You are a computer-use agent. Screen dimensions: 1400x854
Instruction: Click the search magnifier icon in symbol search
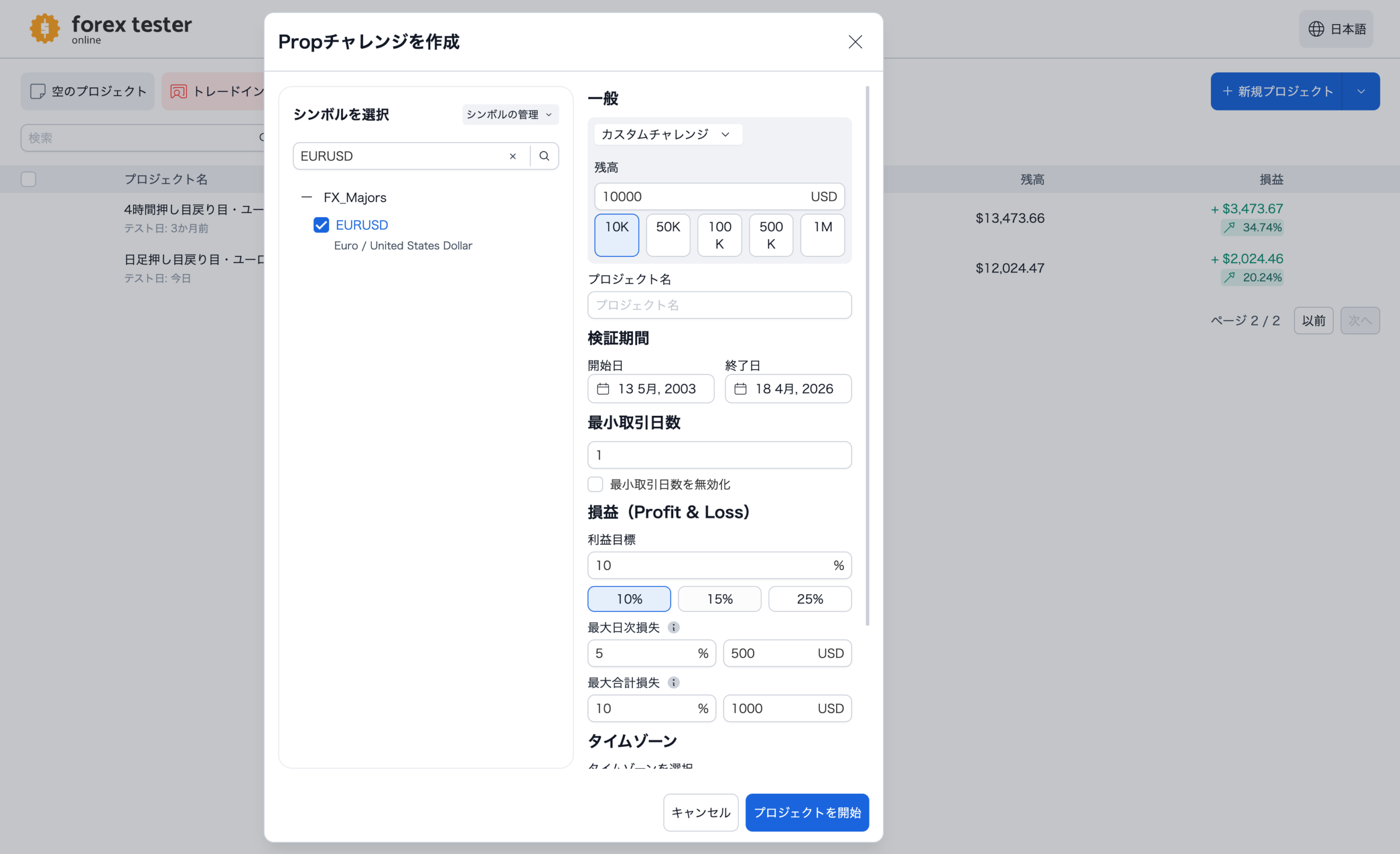point(544,156)
